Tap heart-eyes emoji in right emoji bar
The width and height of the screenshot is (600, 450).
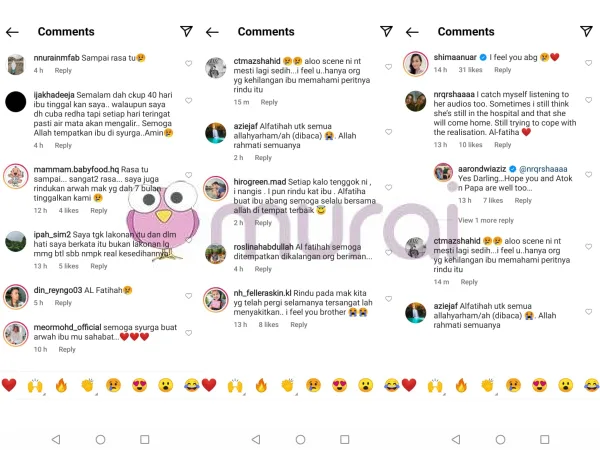coord(540,385)
